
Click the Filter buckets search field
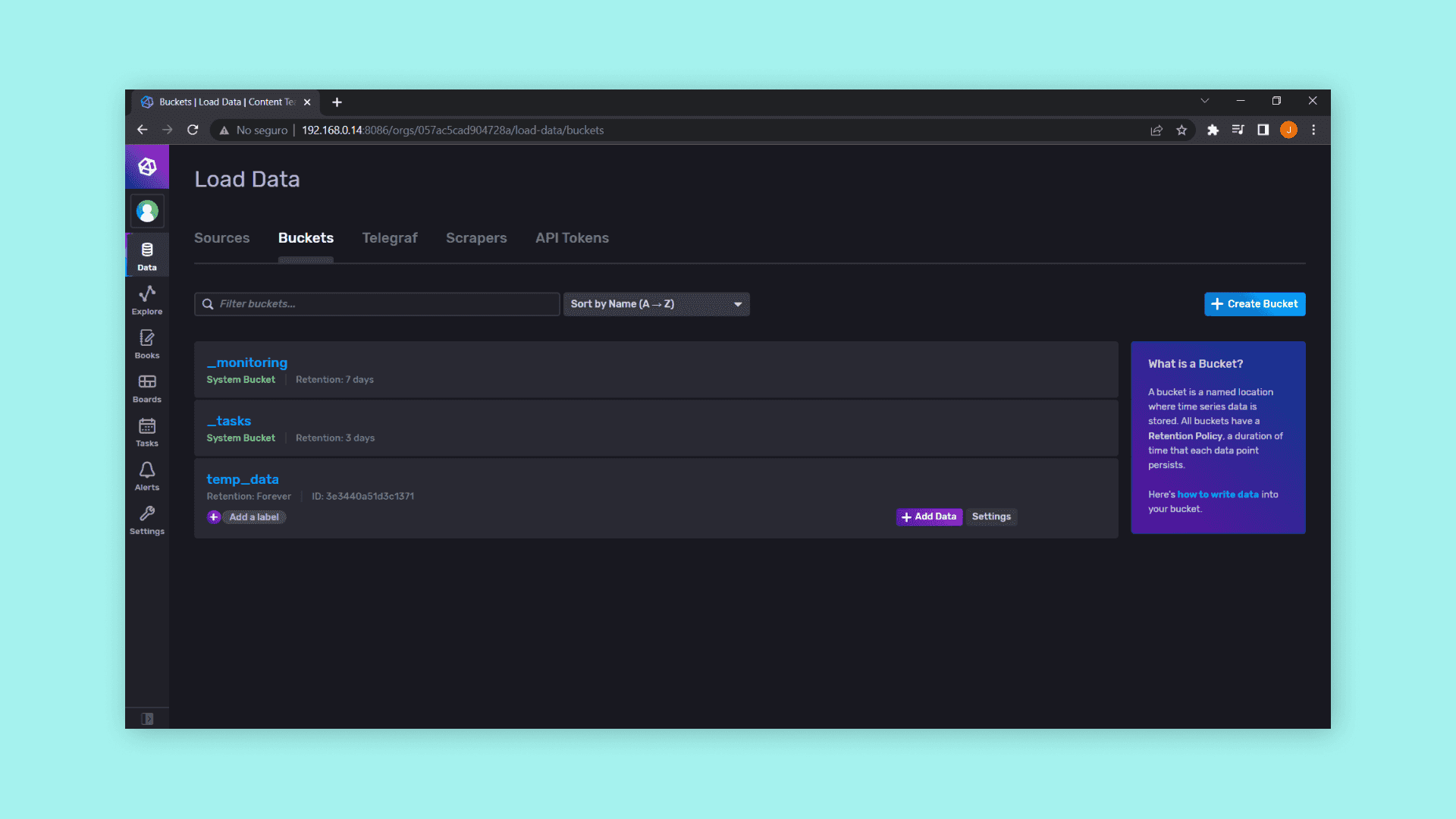pyautogui.click(x=377, y=304)
